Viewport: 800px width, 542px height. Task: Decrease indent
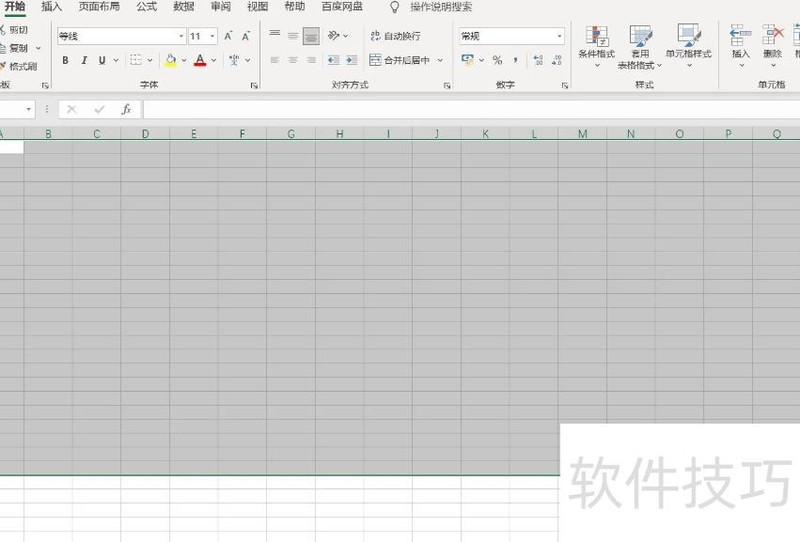coord(334,60)
